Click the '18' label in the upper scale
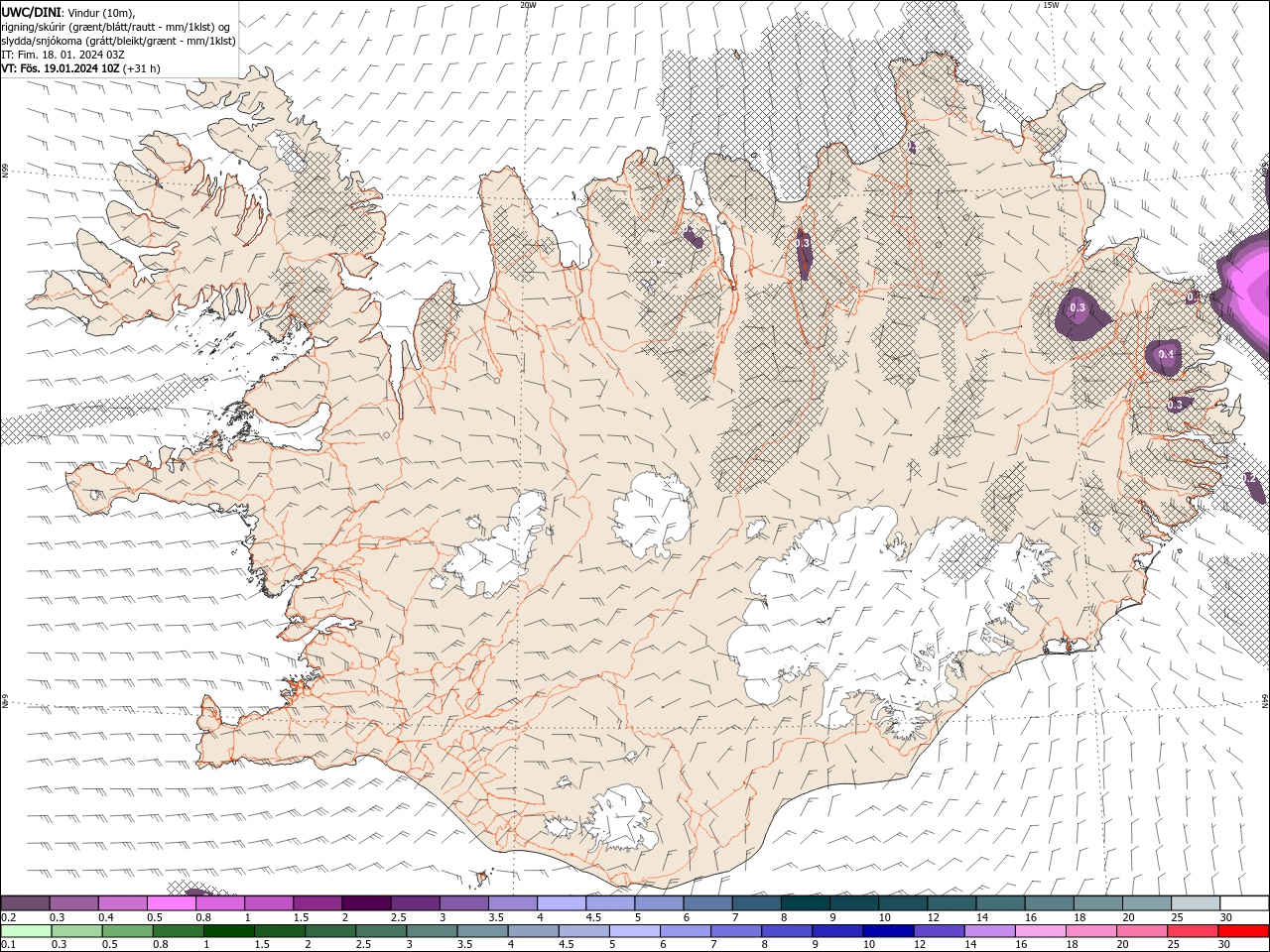This screenshot has height=952, width=1270. (1079, 917)
